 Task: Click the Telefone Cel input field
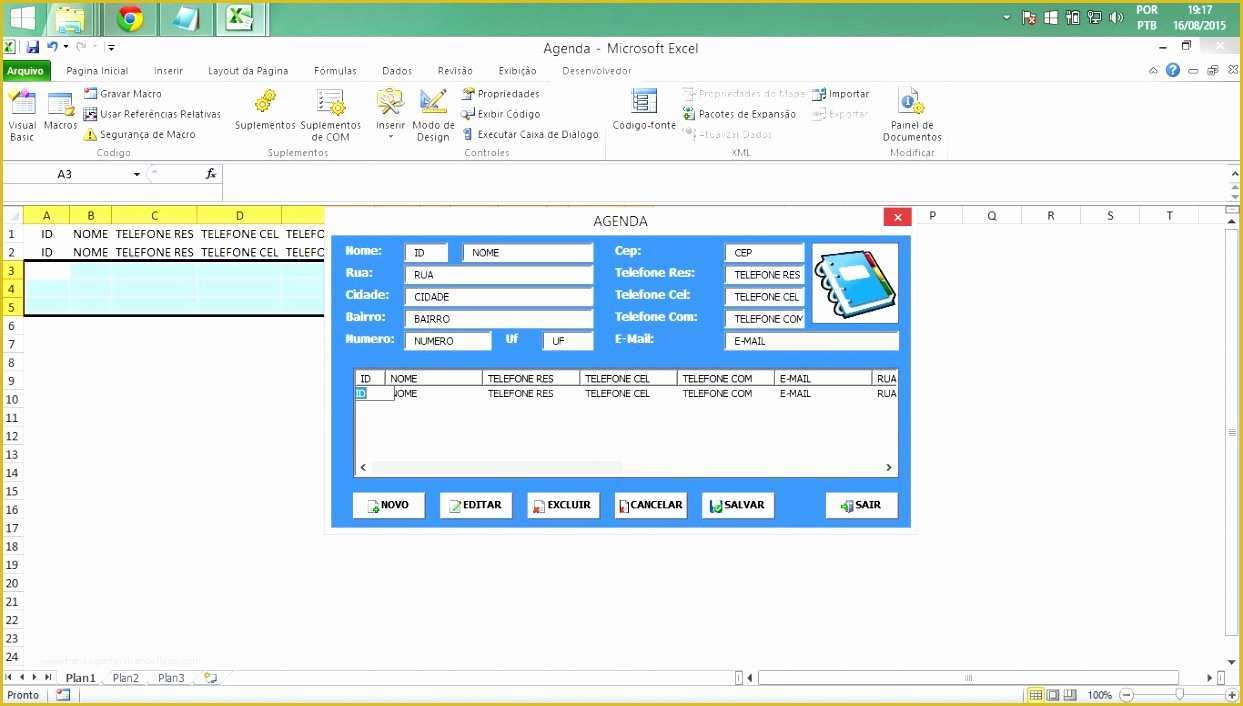coord(764,297)
